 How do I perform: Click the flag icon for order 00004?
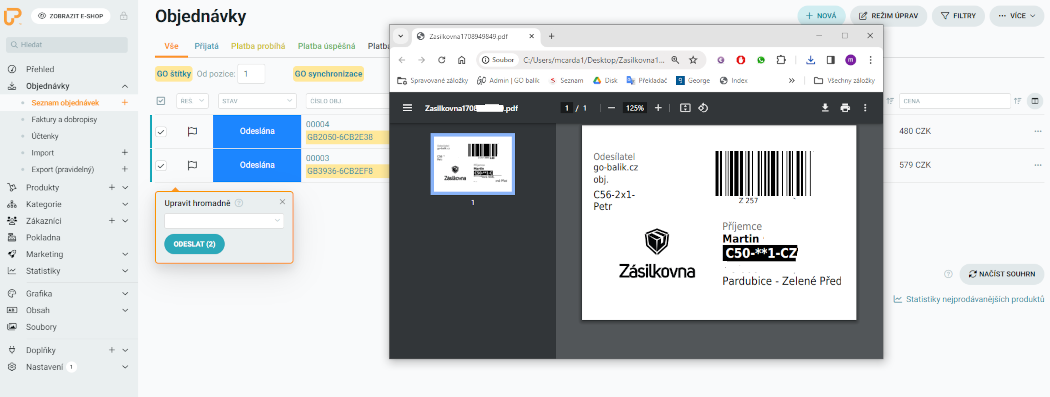click(x=192, y=132)
